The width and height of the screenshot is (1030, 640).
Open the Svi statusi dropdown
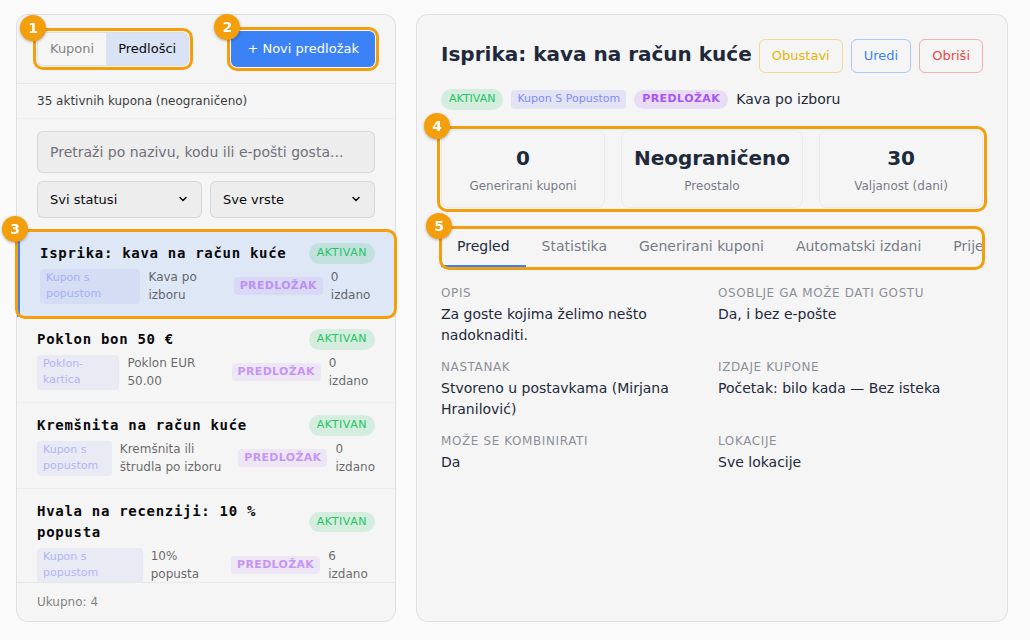119,199
